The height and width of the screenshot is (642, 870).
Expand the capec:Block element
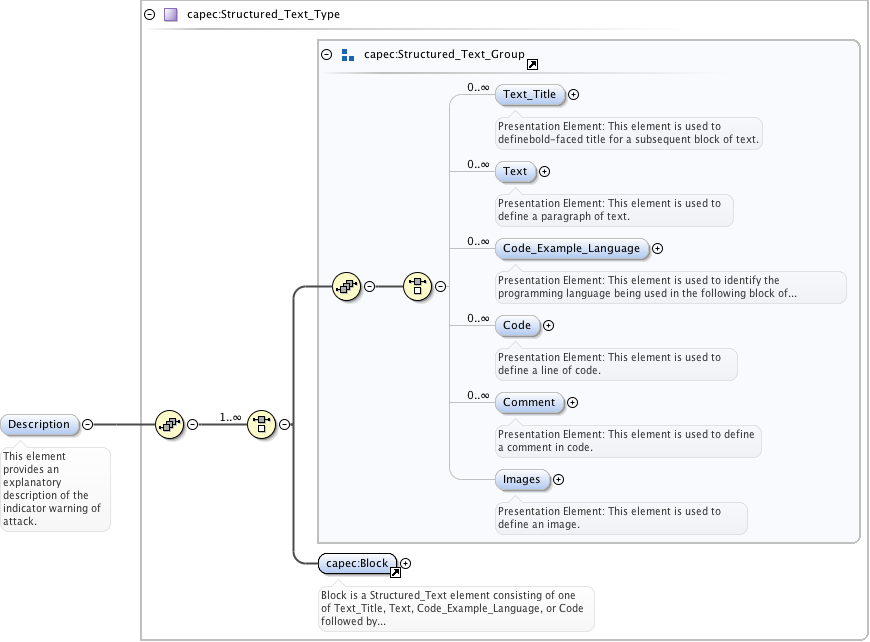[405, 564]
